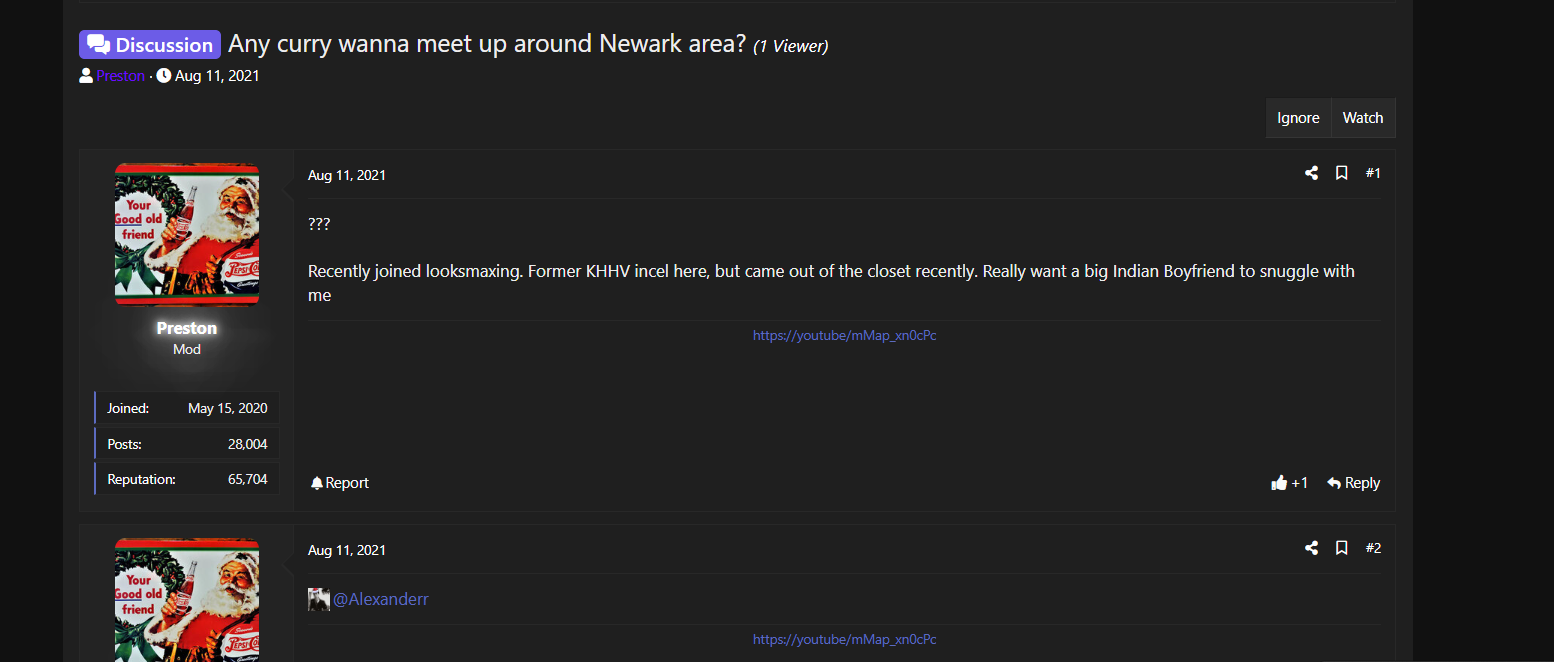
Task: Bookmark the second post
Action: coord(1342,548)
